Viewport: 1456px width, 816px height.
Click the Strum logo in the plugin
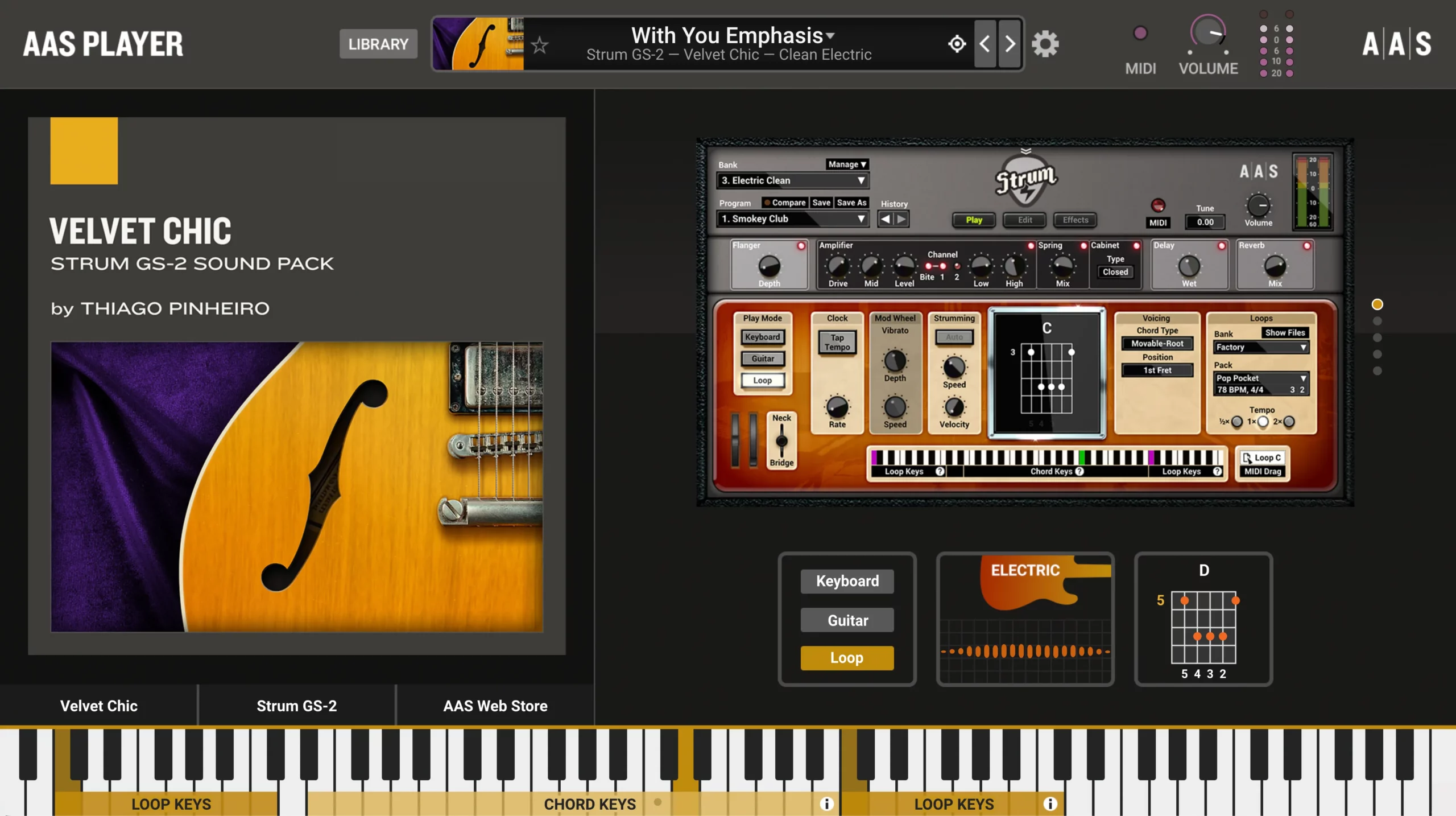1026,180
